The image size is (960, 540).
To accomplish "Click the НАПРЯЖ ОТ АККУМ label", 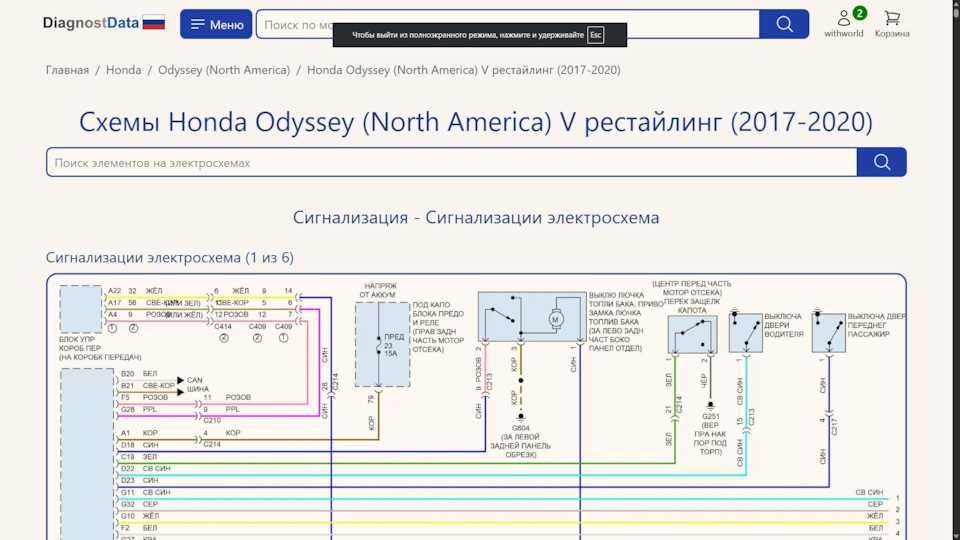I will point(380,290).
